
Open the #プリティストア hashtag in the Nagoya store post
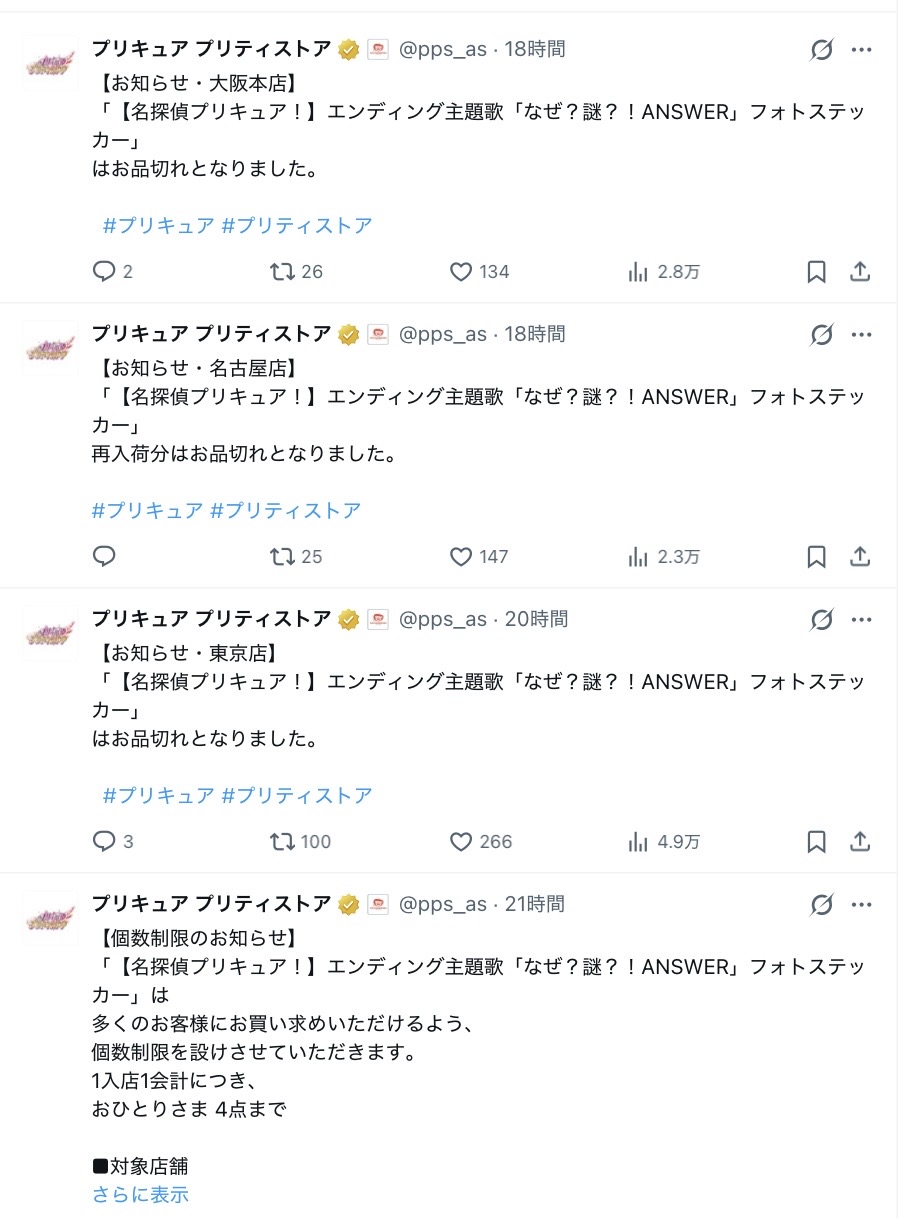(286, 511)
